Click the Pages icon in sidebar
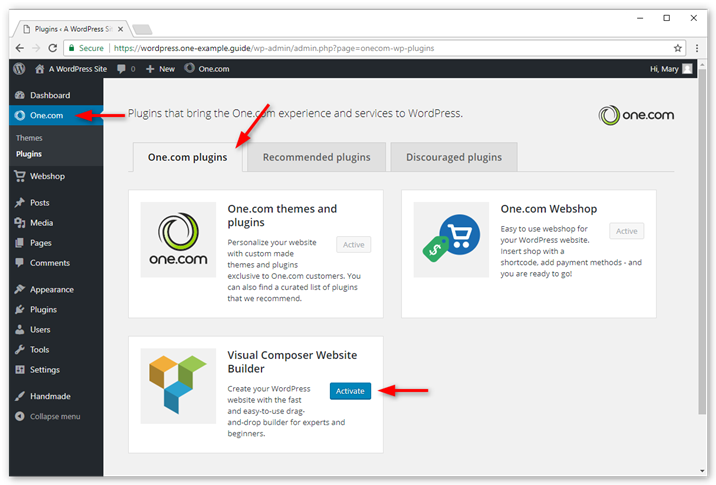Screen dimensions: 716x485 point(20,242)
